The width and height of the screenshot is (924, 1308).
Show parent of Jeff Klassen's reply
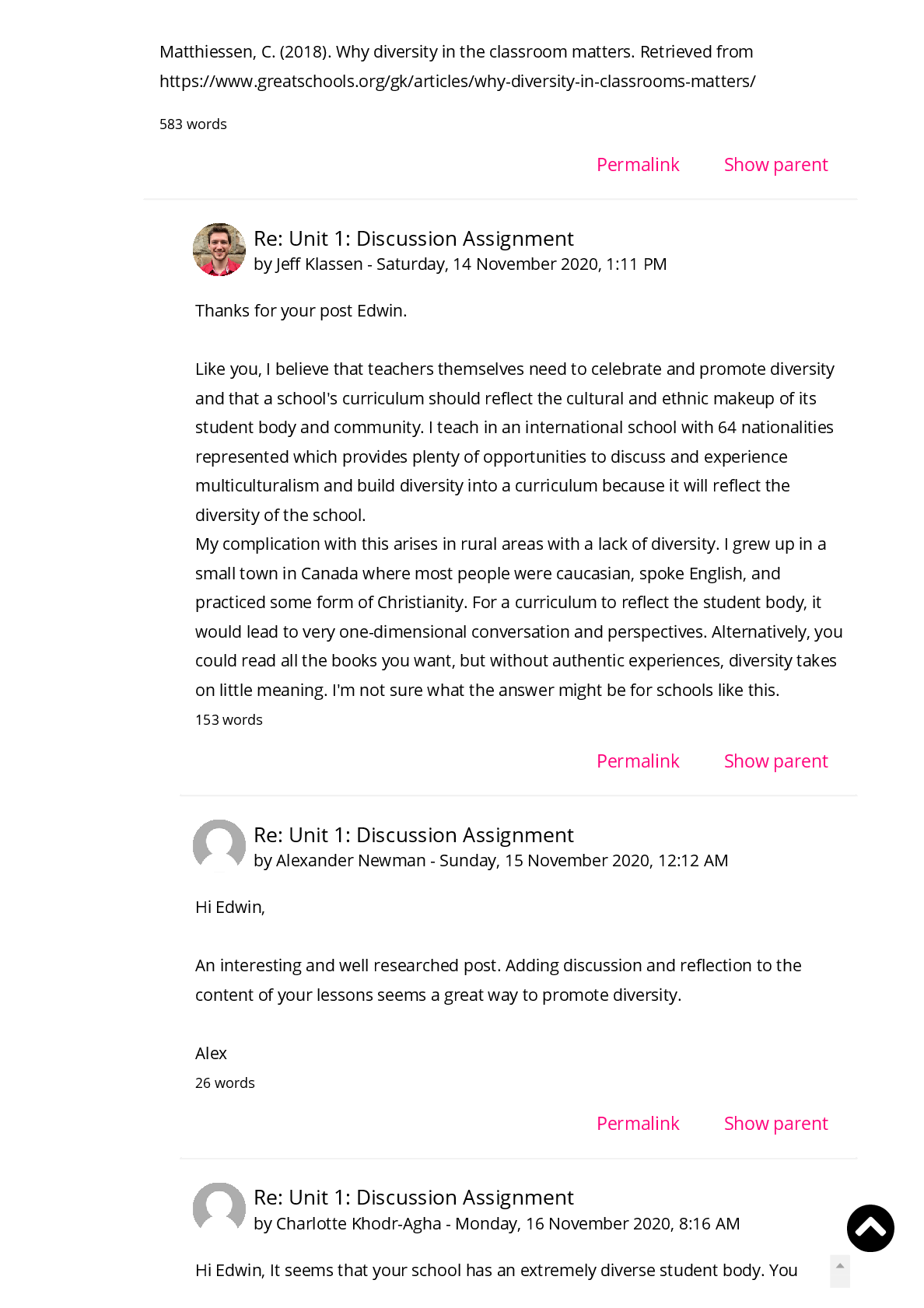[x=775, y=761]
